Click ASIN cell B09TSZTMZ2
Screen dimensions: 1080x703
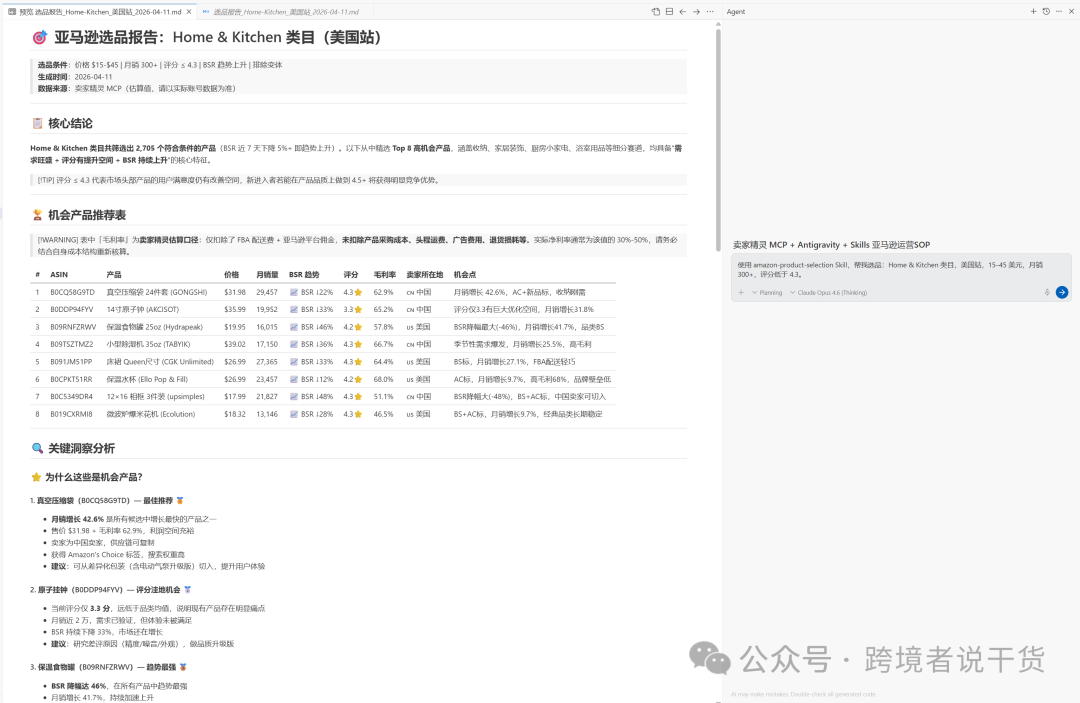[72, 344]
